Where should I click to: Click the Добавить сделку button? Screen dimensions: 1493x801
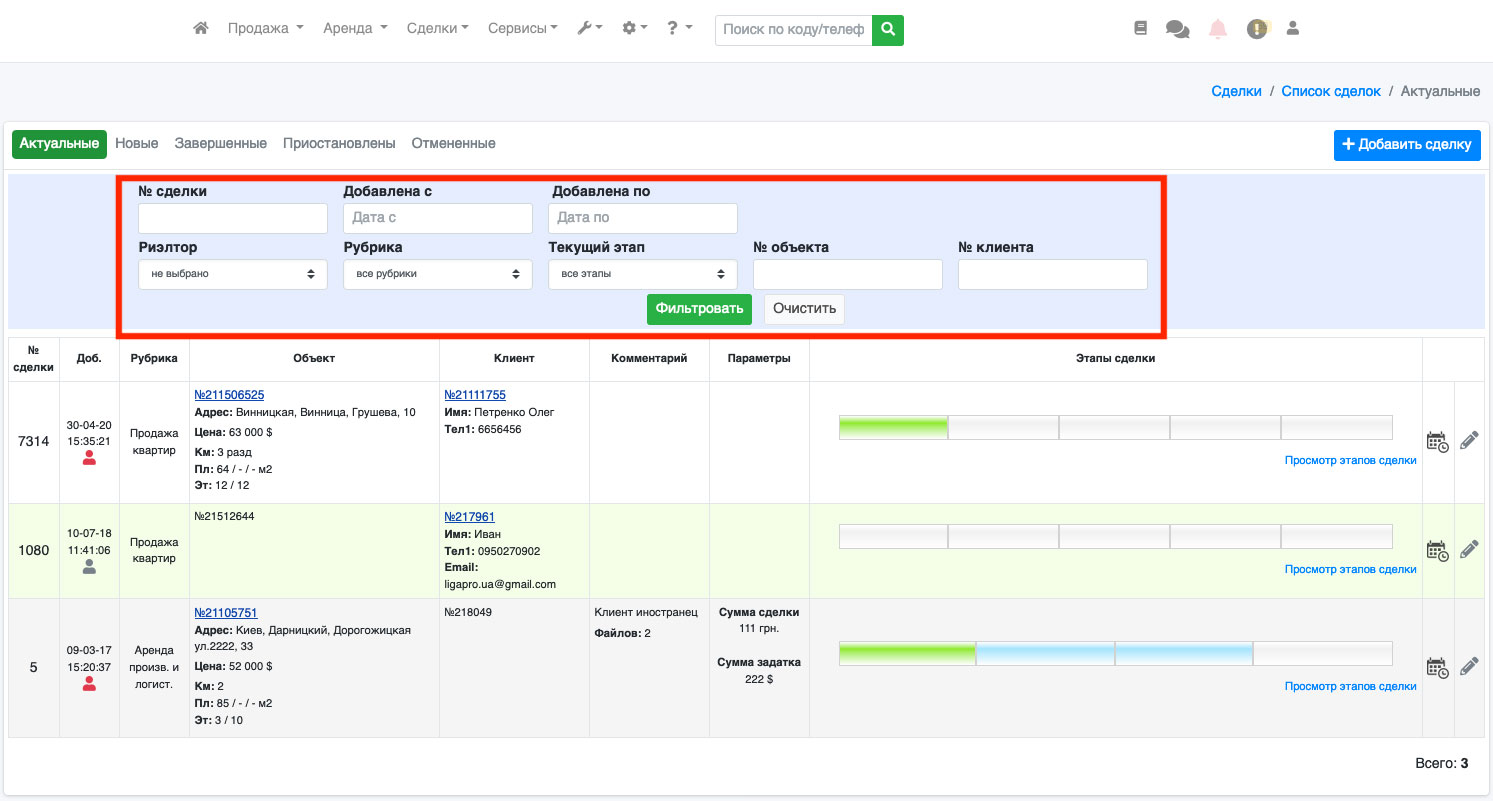coord(1406,145)
